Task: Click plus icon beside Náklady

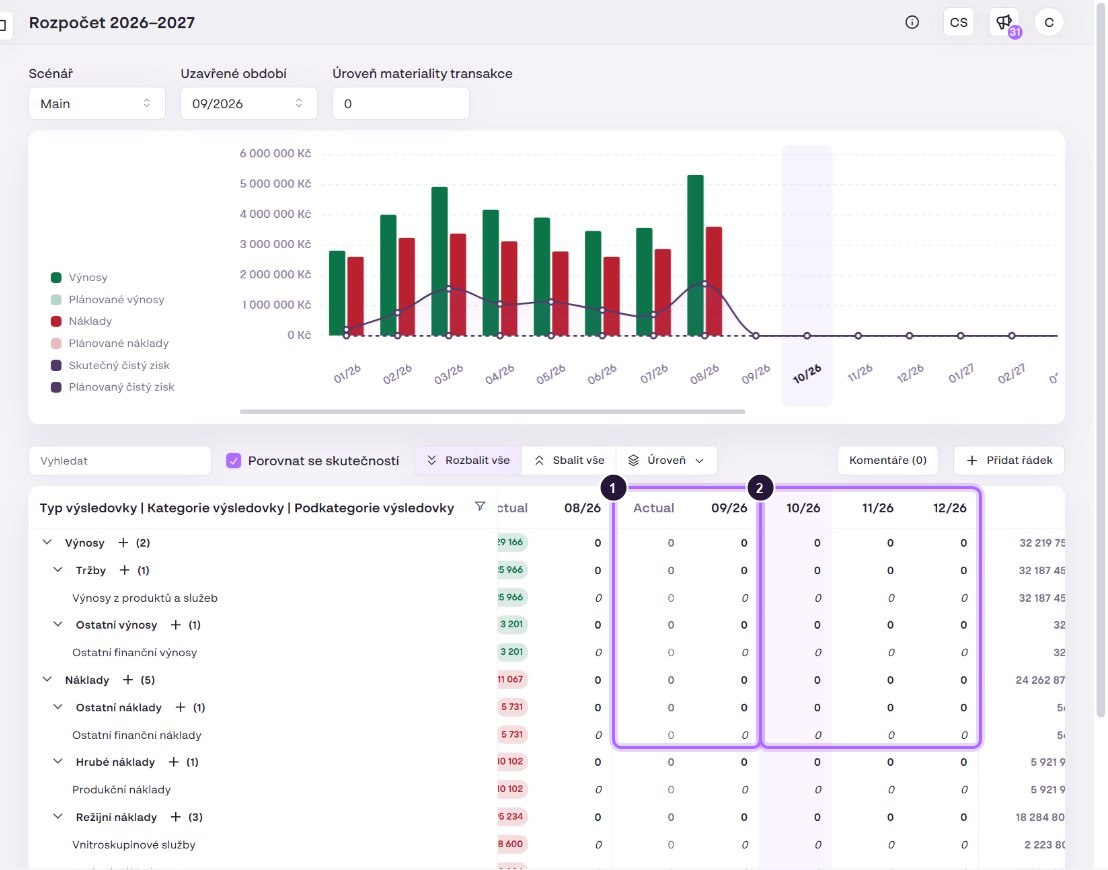Action: (x=128, y=680)
